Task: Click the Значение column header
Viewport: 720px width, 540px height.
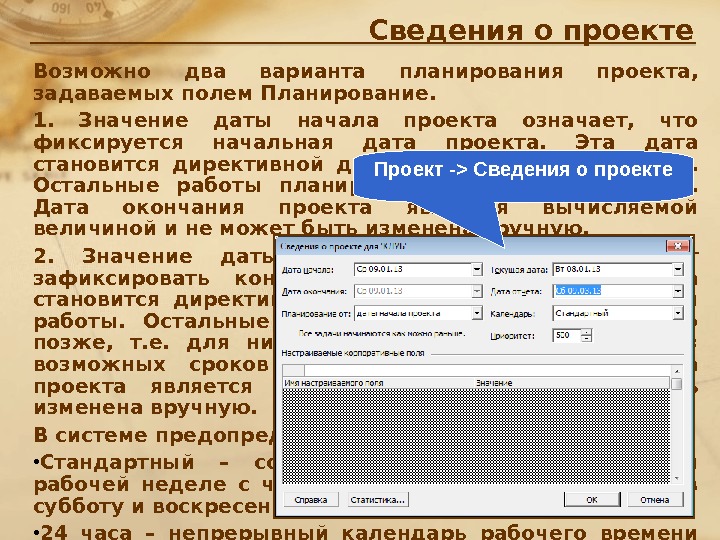Action: (x=572, y=383)
